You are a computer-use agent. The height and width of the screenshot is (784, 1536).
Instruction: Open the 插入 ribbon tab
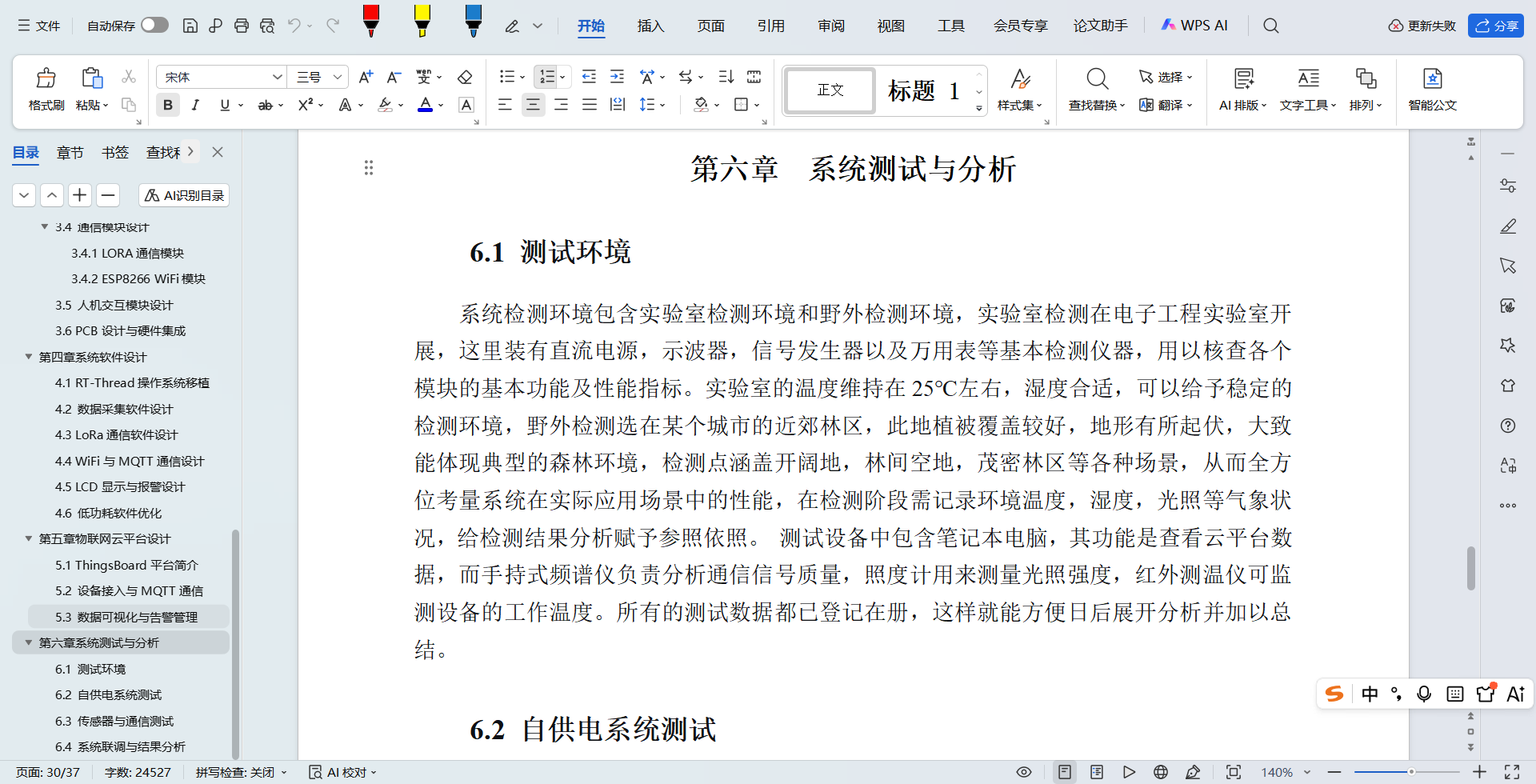tap(650, 26)
